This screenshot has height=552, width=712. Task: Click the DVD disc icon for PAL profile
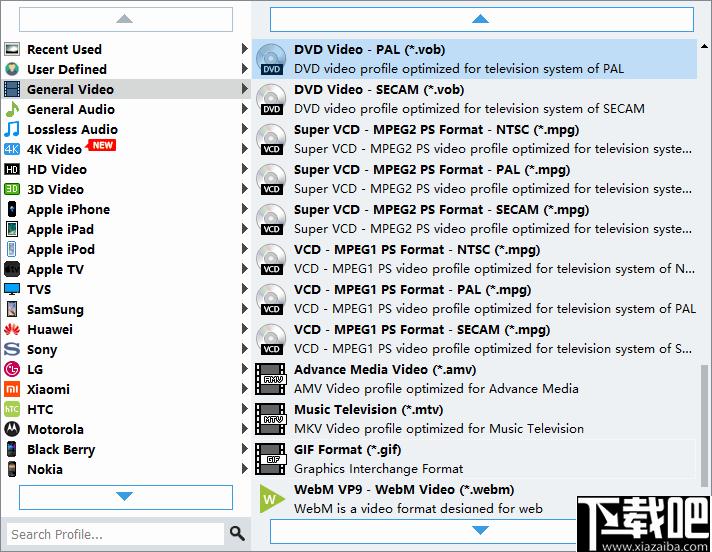click(x=271, y=59)
